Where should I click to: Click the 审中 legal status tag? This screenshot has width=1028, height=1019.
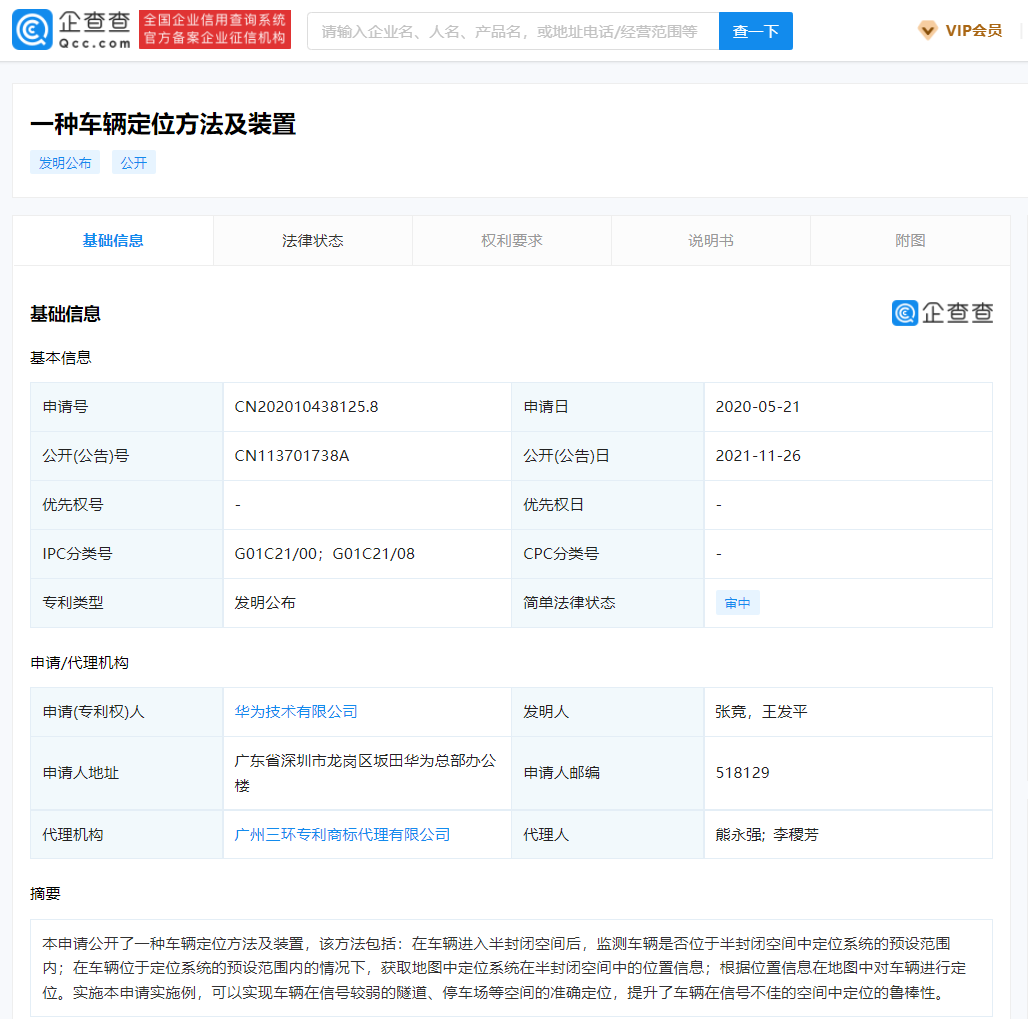pyautogui.click(x=737, y=602)
